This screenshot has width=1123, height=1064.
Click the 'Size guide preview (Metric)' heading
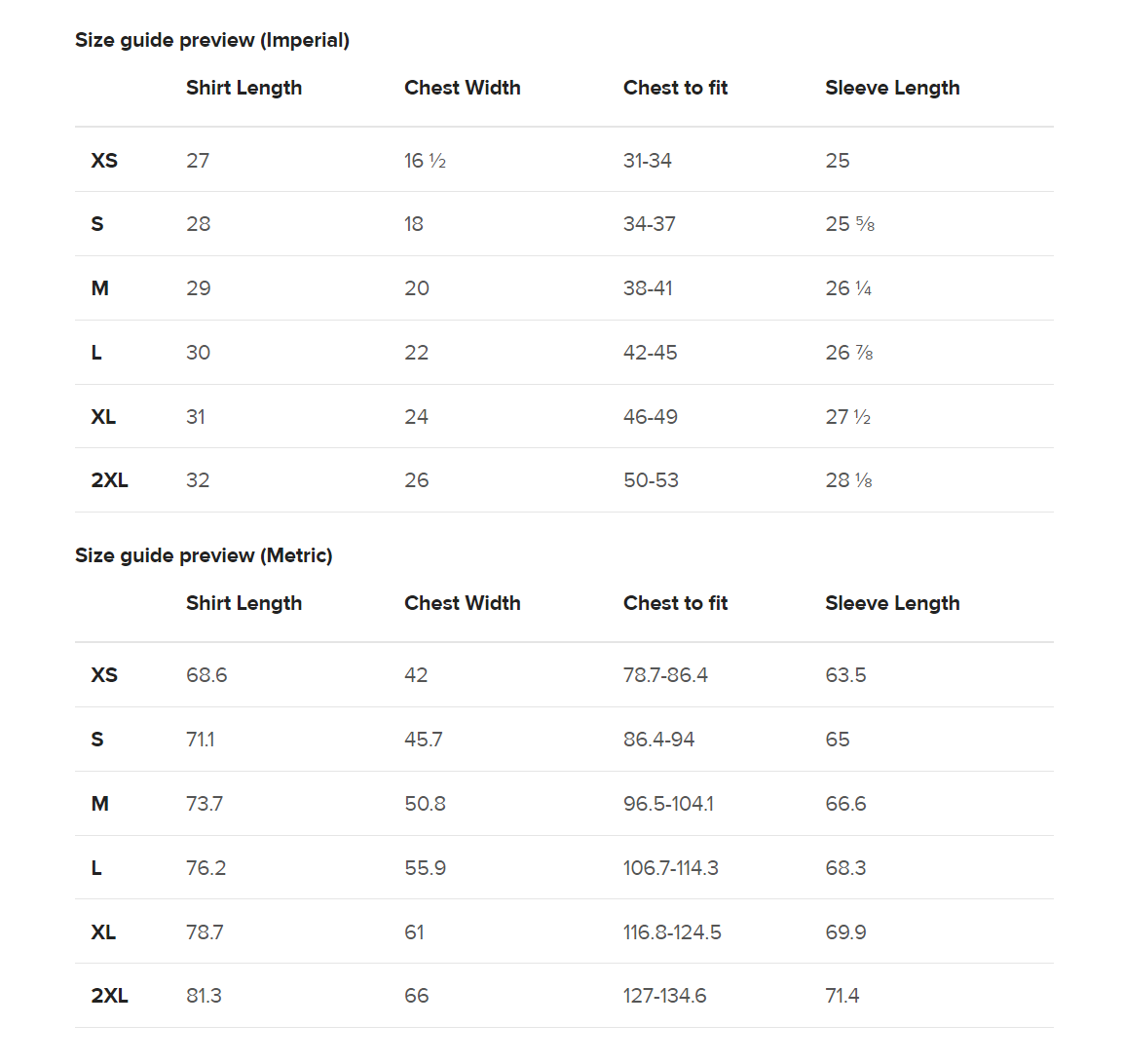pyautogui.click(x=204, y=555)
